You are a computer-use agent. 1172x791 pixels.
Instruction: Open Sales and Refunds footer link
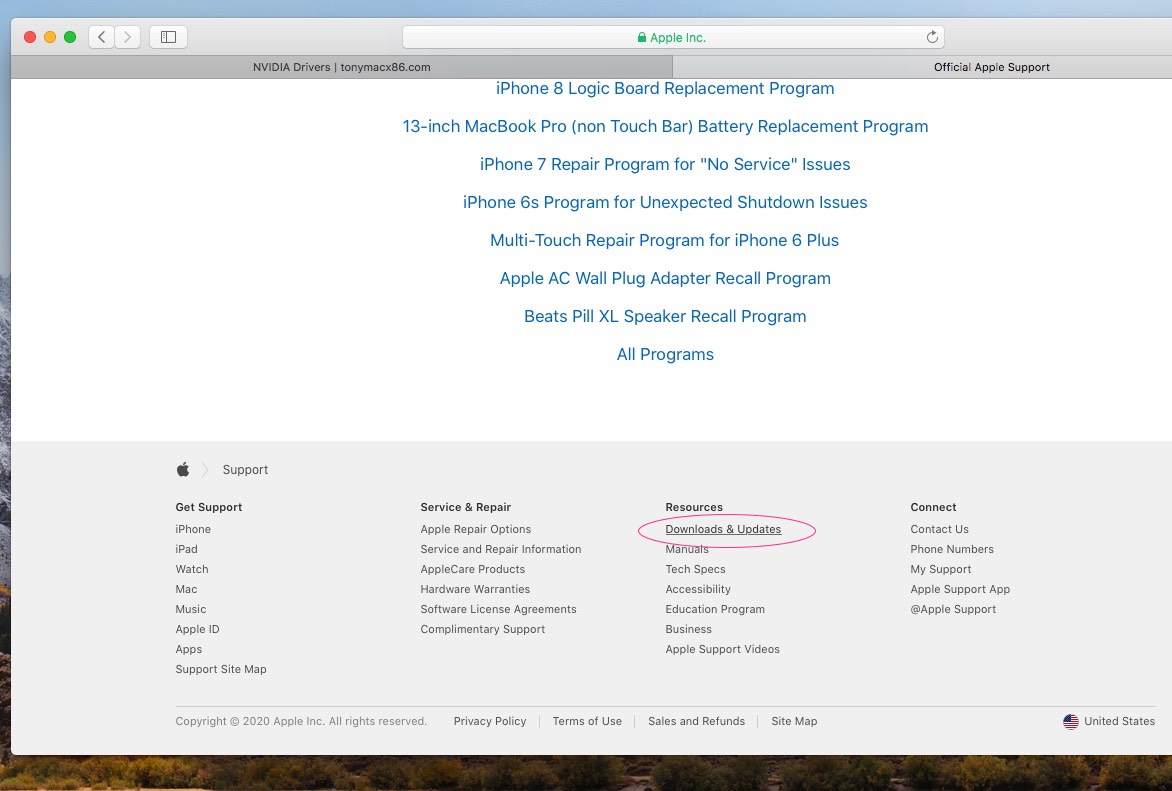pyautogui.click(x=696, y=721)
